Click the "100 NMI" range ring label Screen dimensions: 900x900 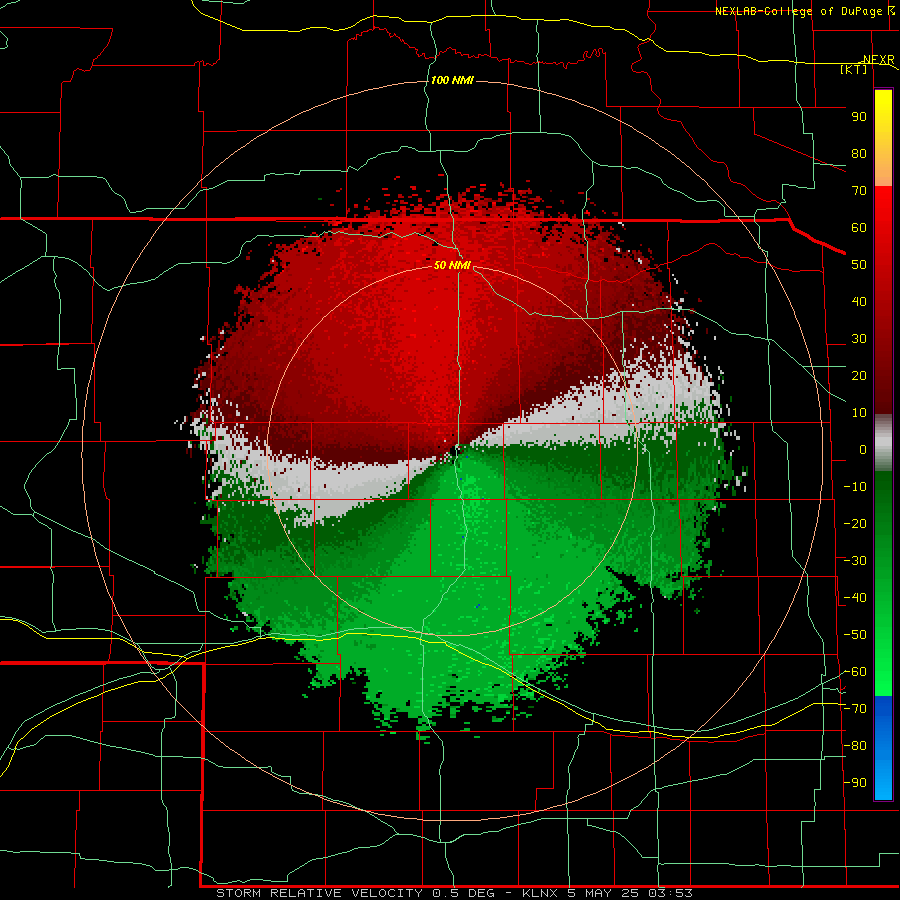(x=452, y=80)
